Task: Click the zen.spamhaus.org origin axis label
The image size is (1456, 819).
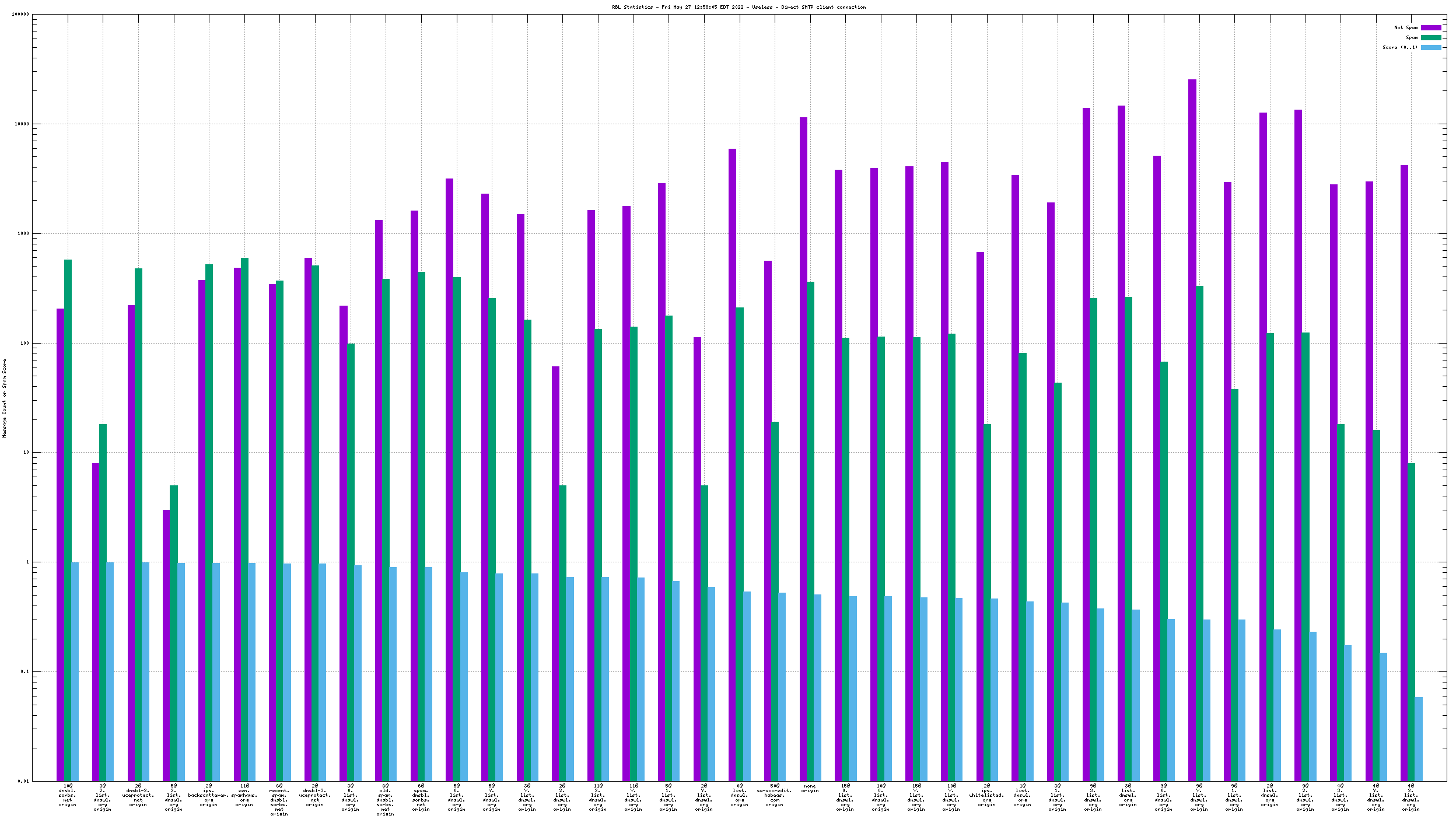Action: point(244,795)
